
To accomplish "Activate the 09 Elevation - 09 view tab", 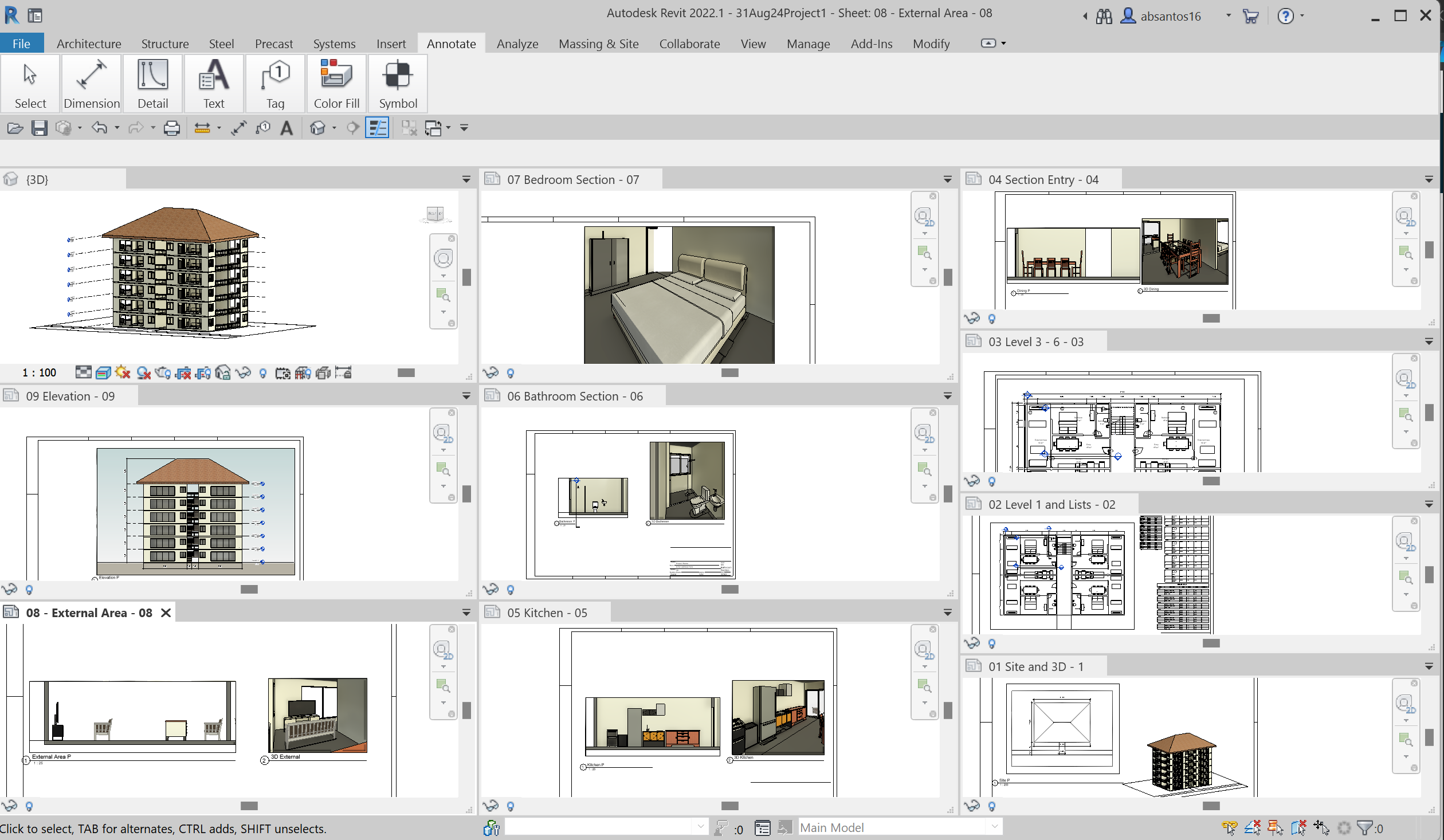I will (69, 396).
